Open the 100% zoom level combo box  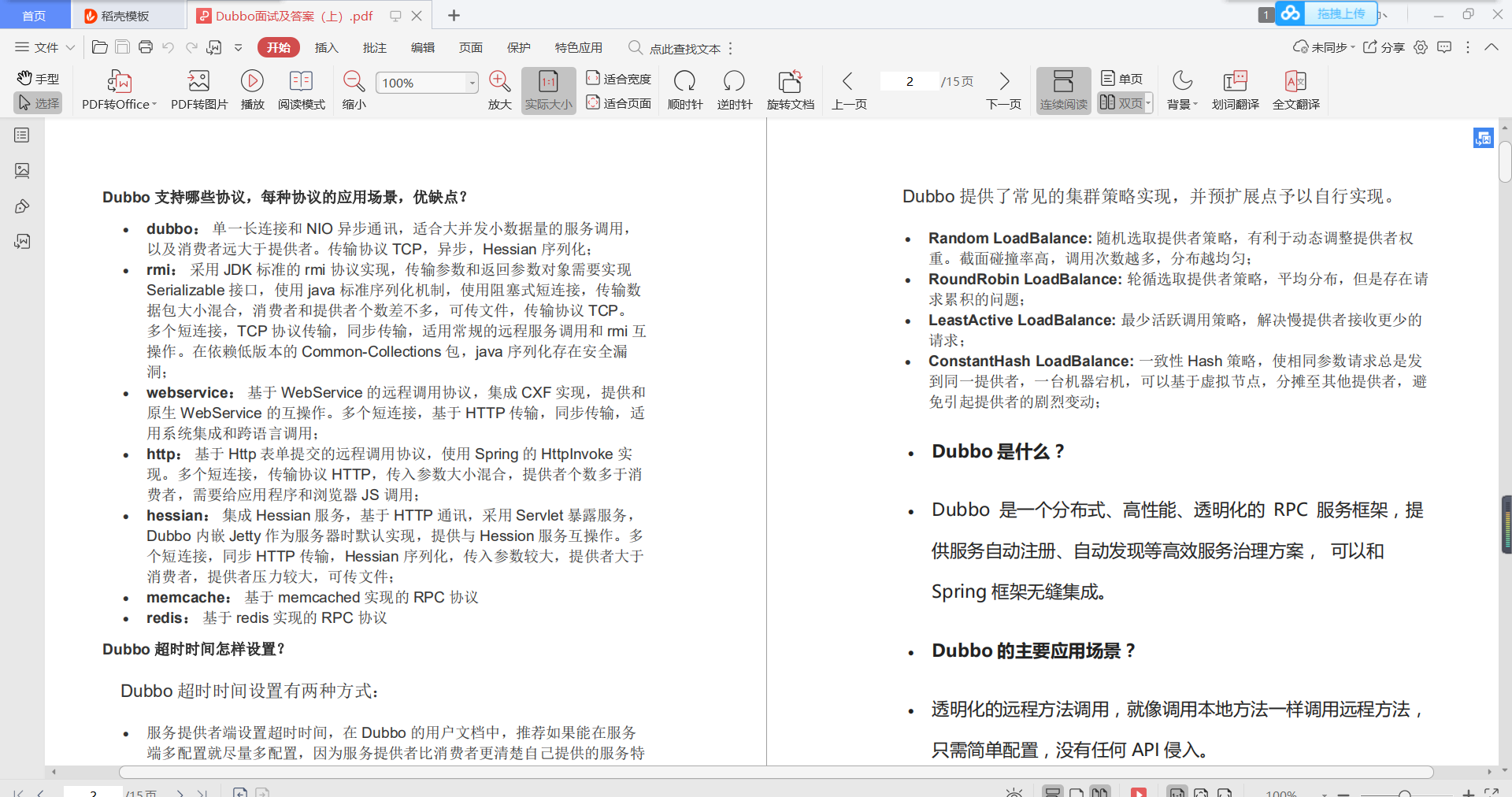point(427,83)
